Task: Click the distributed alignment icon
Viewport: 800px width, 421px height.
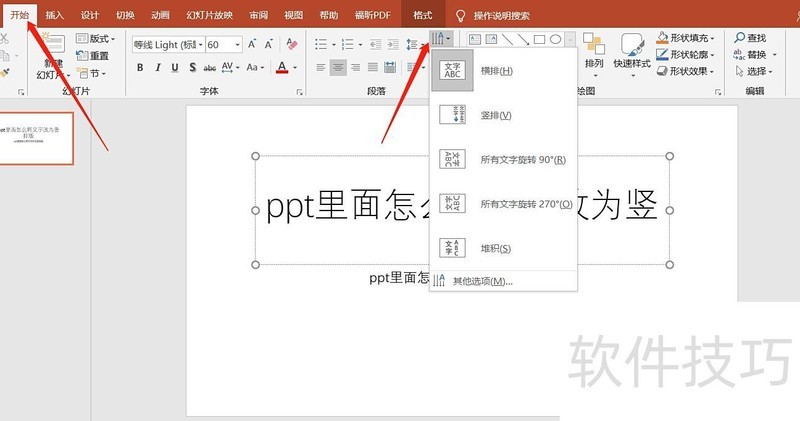Action: click(x=390, y=67)
